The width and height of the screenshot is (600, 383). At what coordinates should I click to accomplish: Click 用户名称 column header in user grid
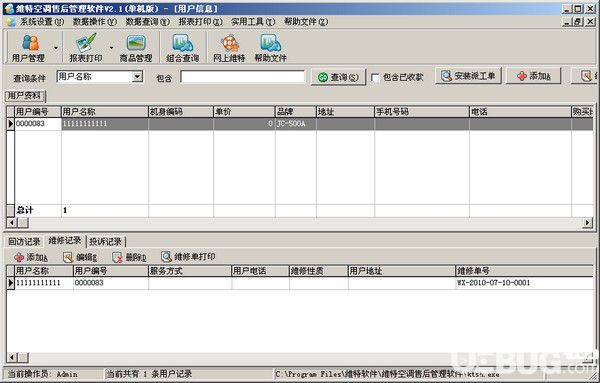105,112
